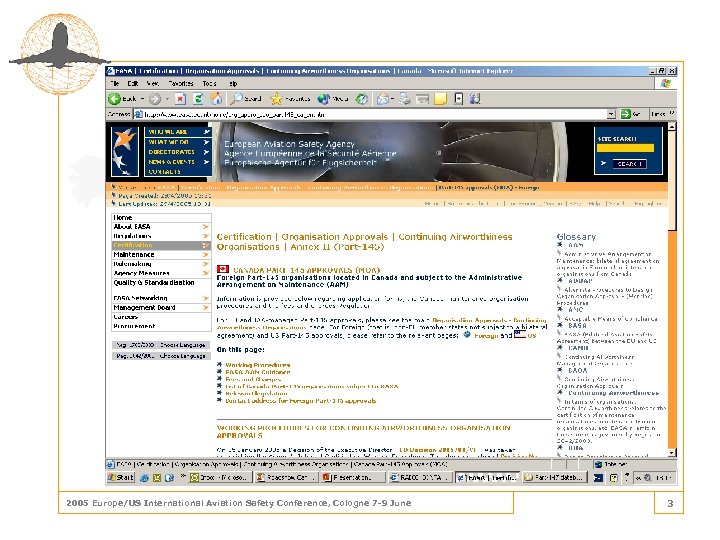Click the EASA star logo in the header
The width and height of the screenshot is (720, 540).
[x=124, y=151]
